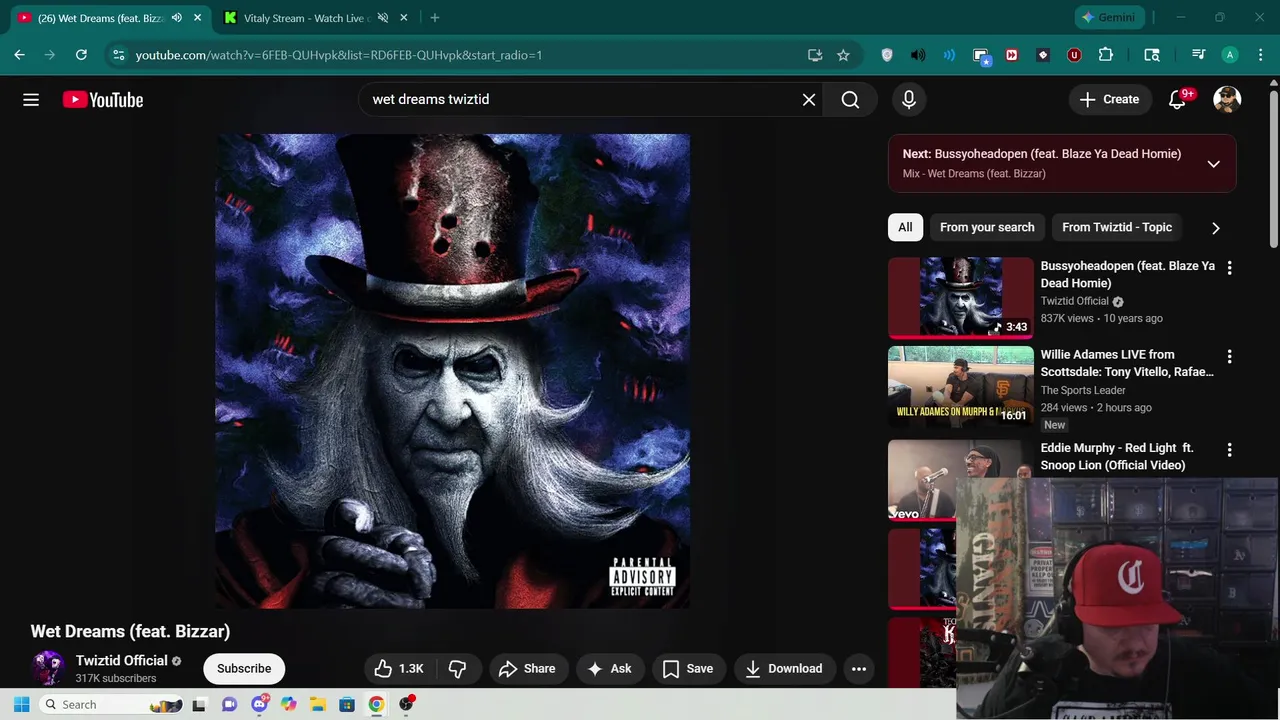Clear the search query with X
Viewport: 1280px width, 720px height.
(x=809, y=100)
